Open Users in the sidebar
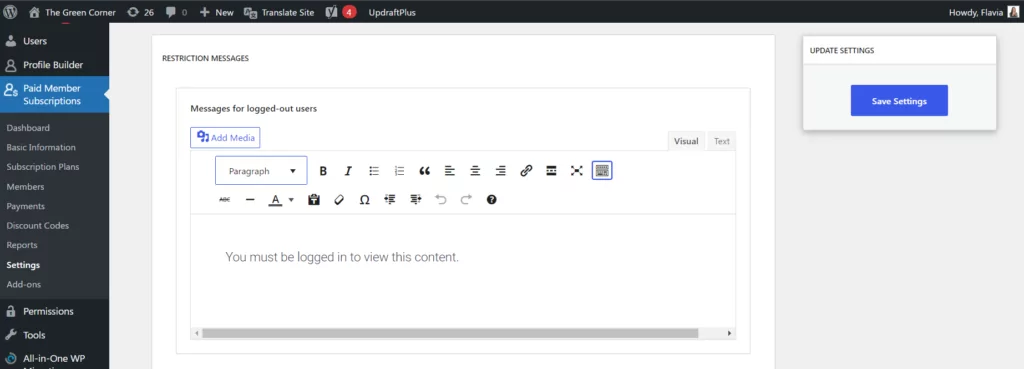 pyautogui.click(x=54, y=41)
